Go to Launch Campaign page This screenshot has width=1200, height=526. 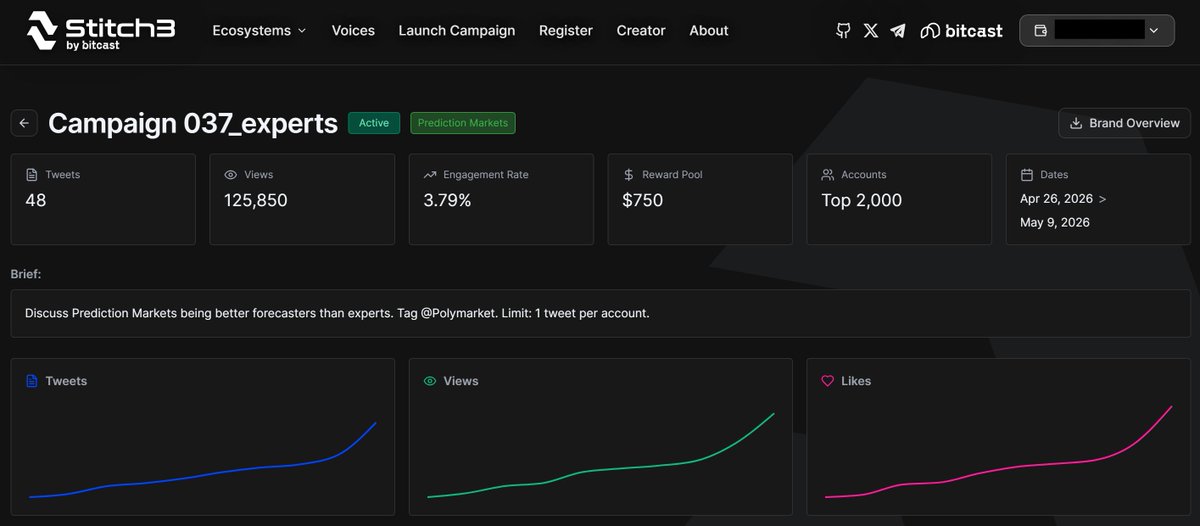457,31
